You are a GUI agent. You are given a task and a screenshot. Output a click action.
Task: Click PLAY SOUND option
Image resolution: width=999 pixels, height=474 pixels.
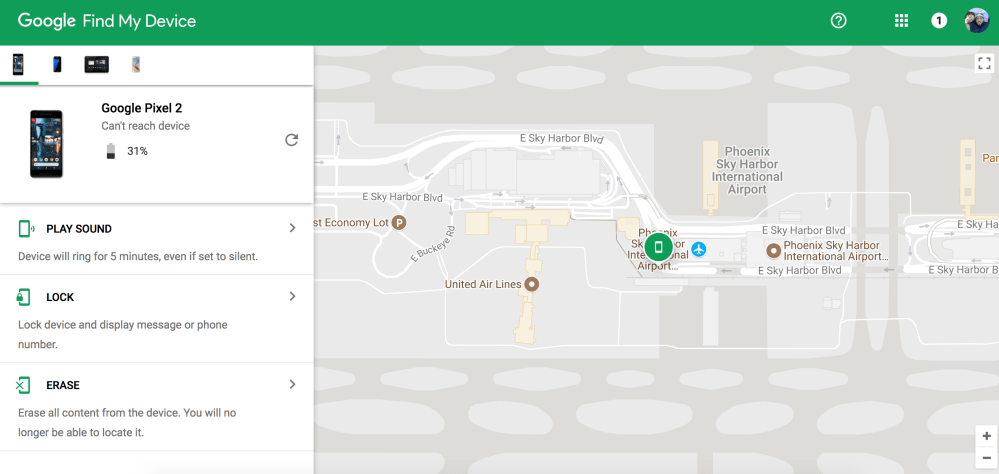pos(79,229)
